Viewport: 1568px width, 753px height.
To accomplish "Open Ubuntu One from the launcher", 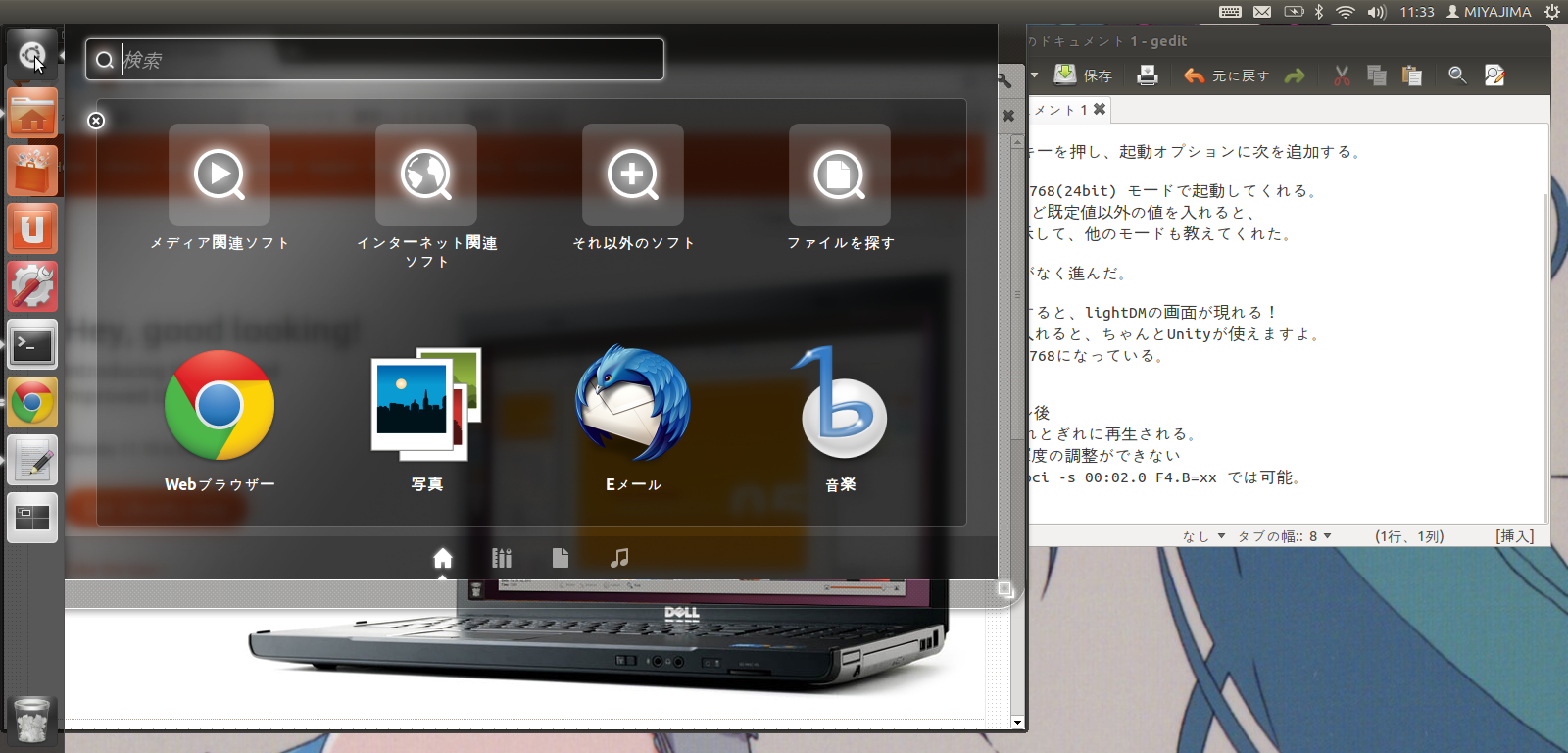I will (32, 228).
